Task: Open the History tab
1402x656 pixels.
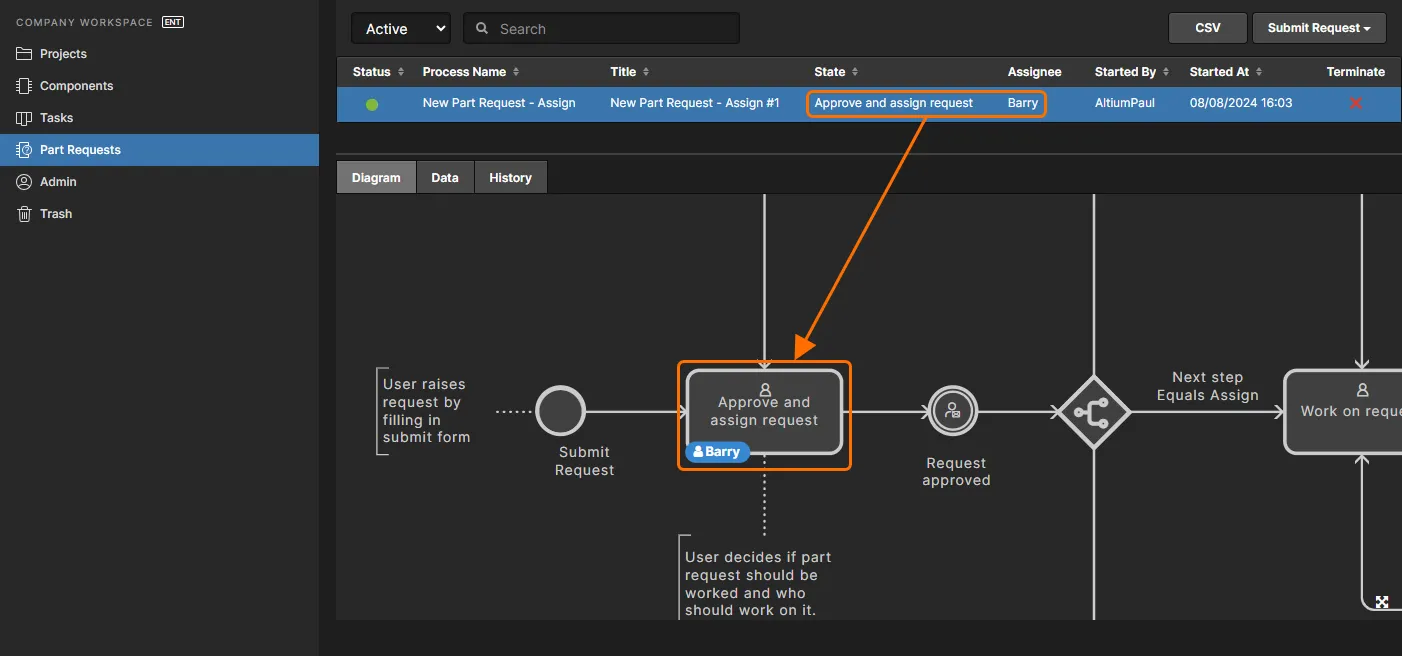Action: pyautogui.click(x=510, y=177)
